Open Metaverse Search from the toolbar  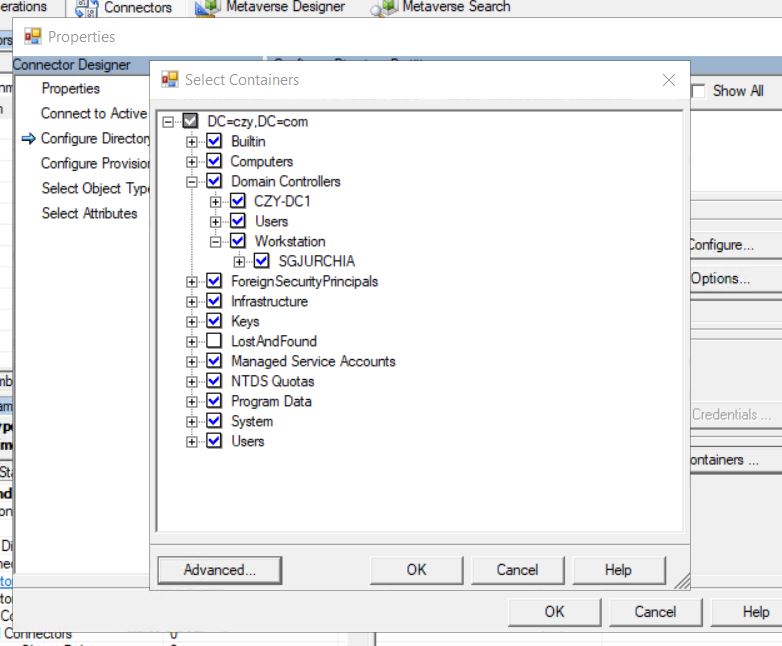point(440,7)
